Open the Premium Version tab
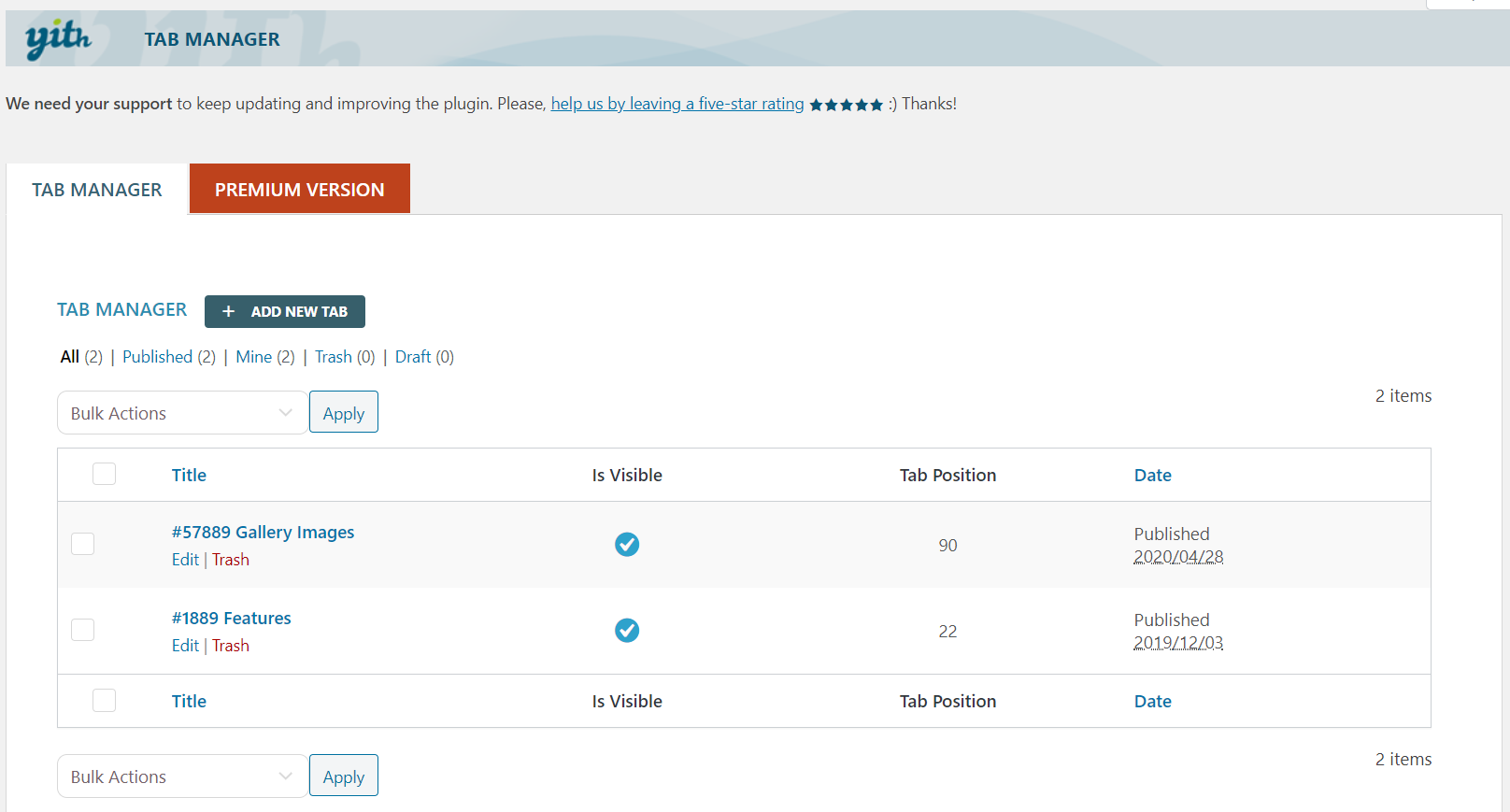1510x812 pixels. (300, 189)
